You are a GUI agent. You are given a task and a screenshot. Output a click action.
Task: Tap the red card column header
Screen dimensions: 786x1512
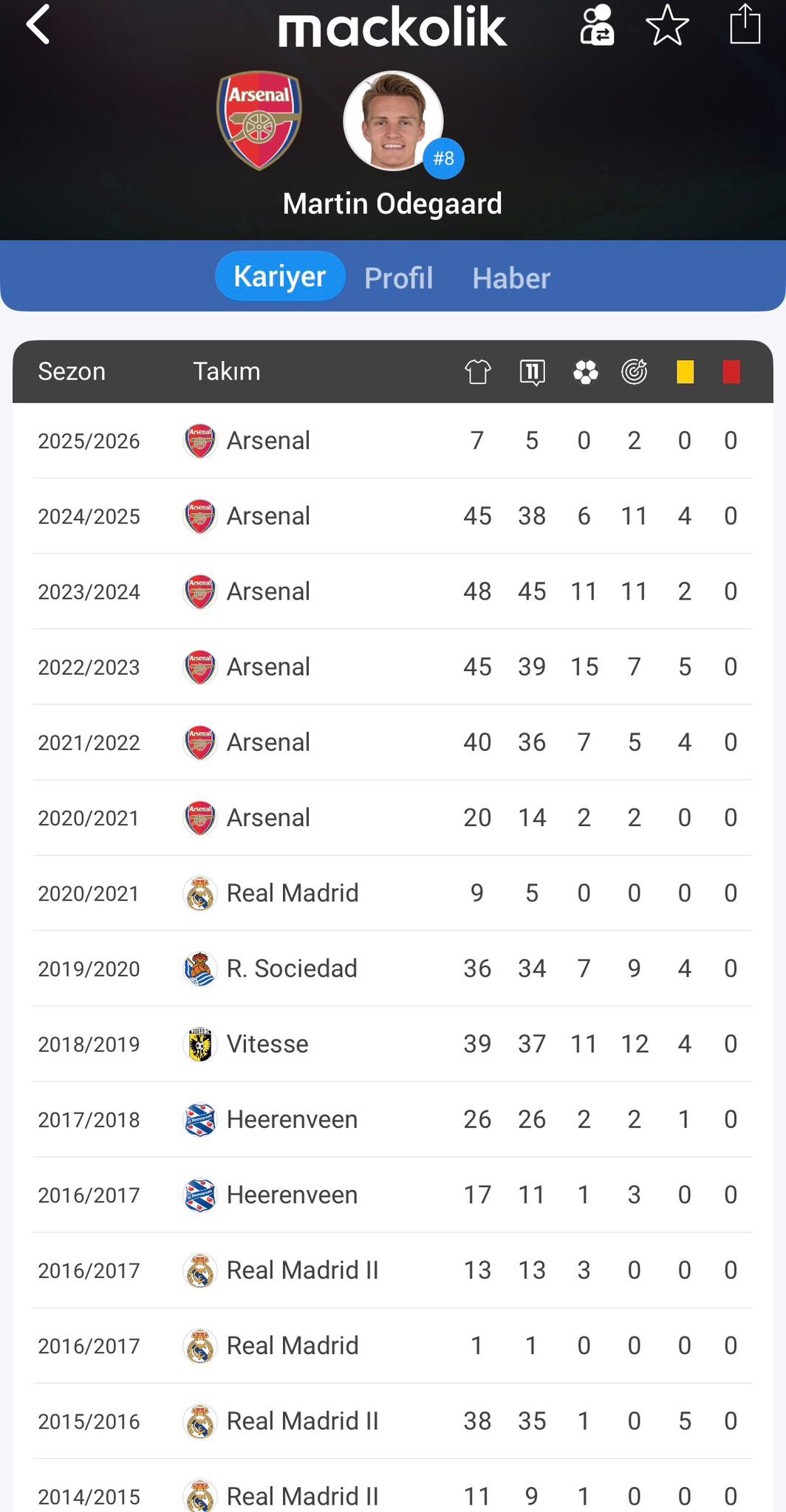[x=731, y=371]
